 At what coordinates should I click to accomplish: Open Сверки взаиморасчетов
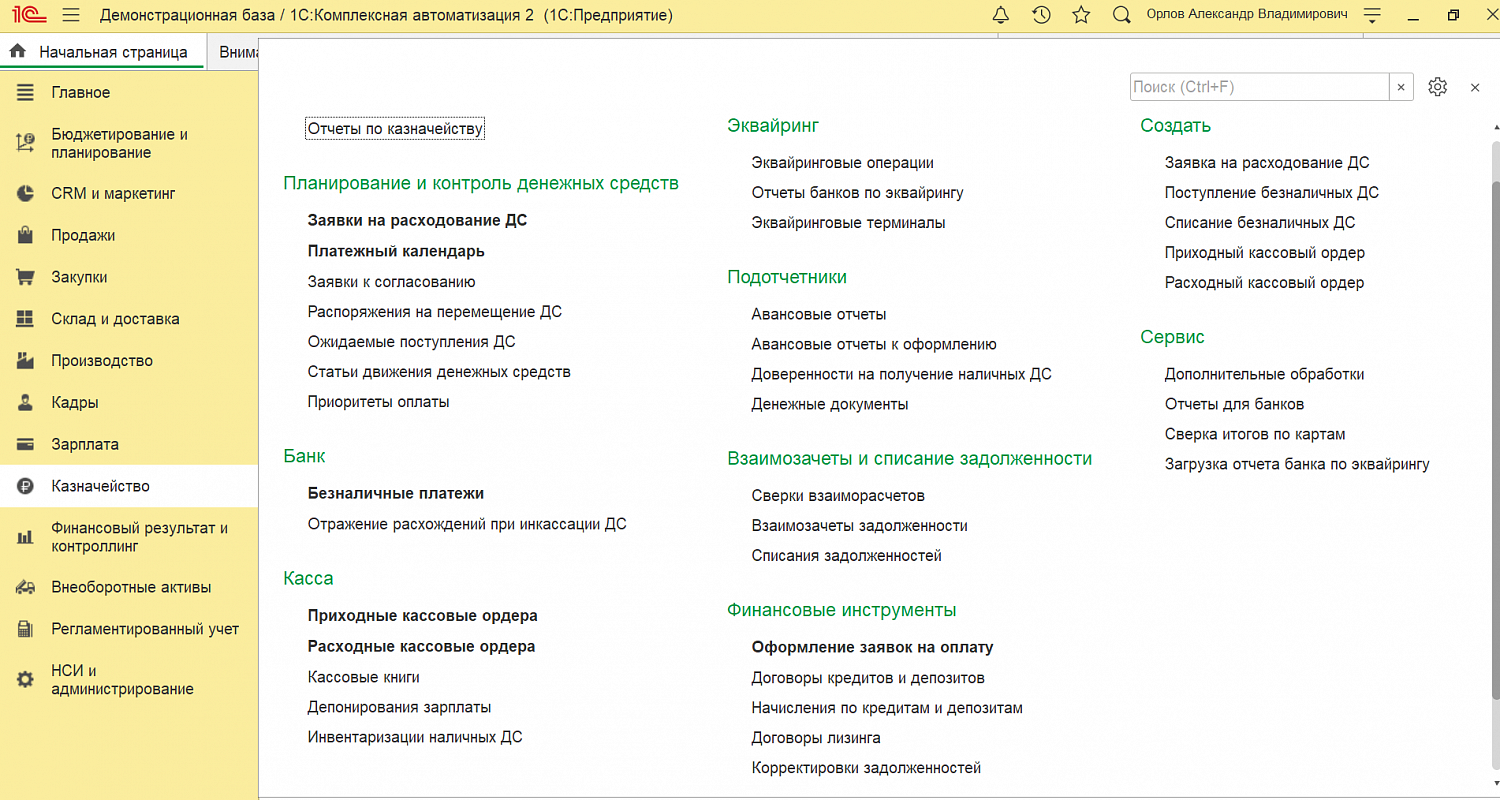click(838, 495)
